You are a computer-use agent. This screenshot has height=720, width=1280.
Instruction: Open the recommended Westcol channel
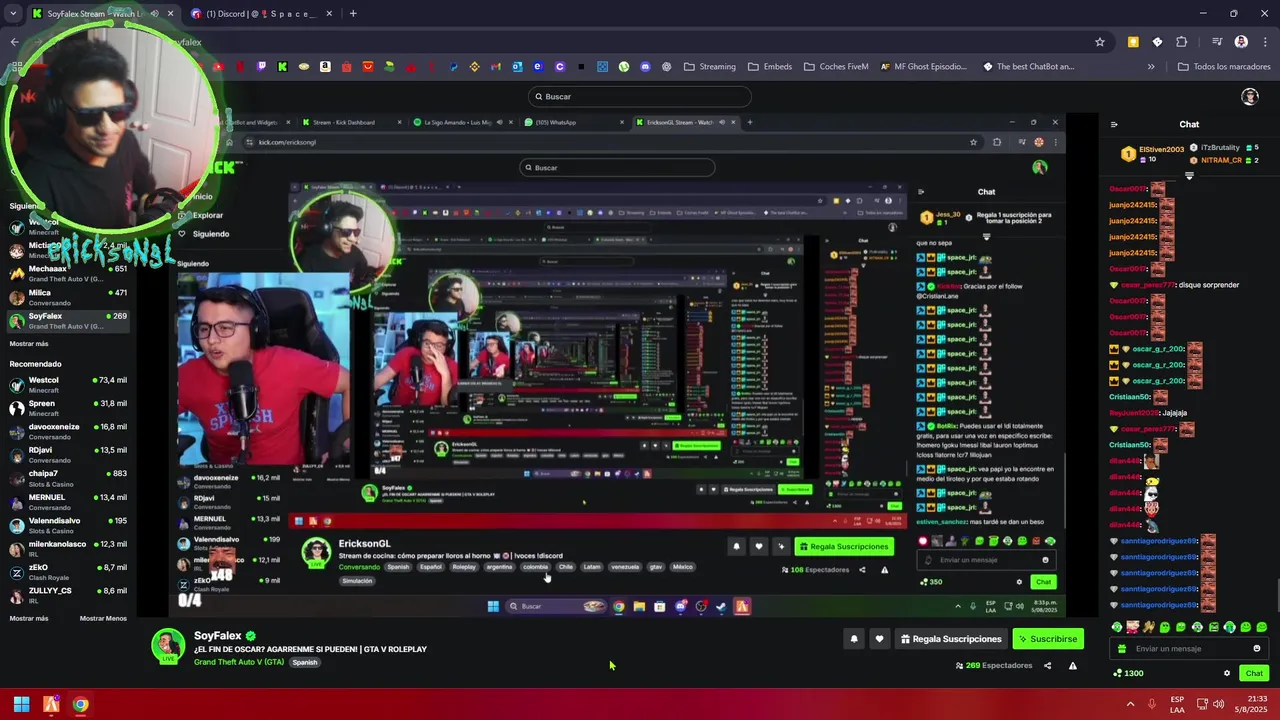[x=68, y=385]
